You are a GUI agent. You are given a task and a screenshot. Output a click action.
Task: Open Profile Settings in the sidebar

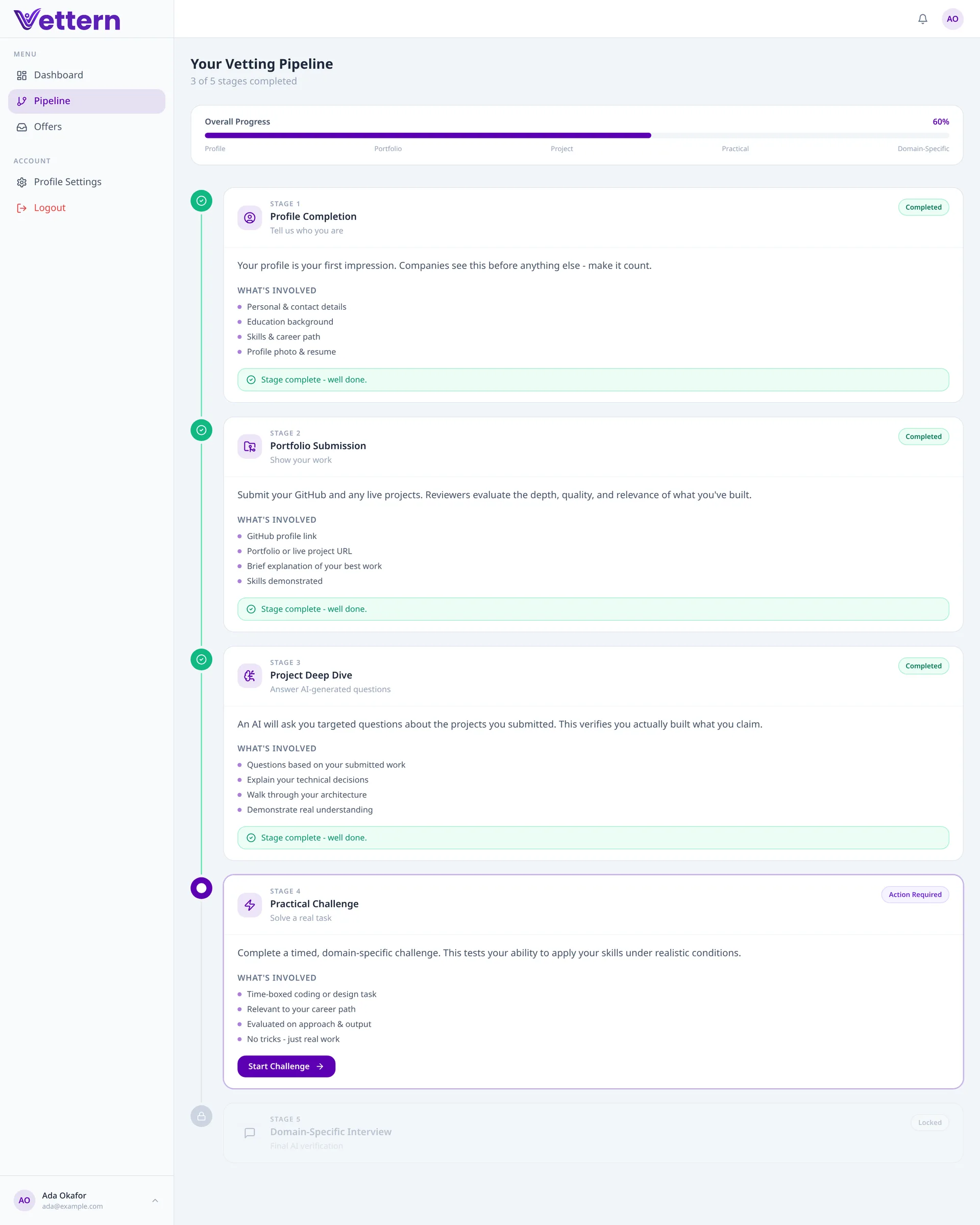(86, 182)
